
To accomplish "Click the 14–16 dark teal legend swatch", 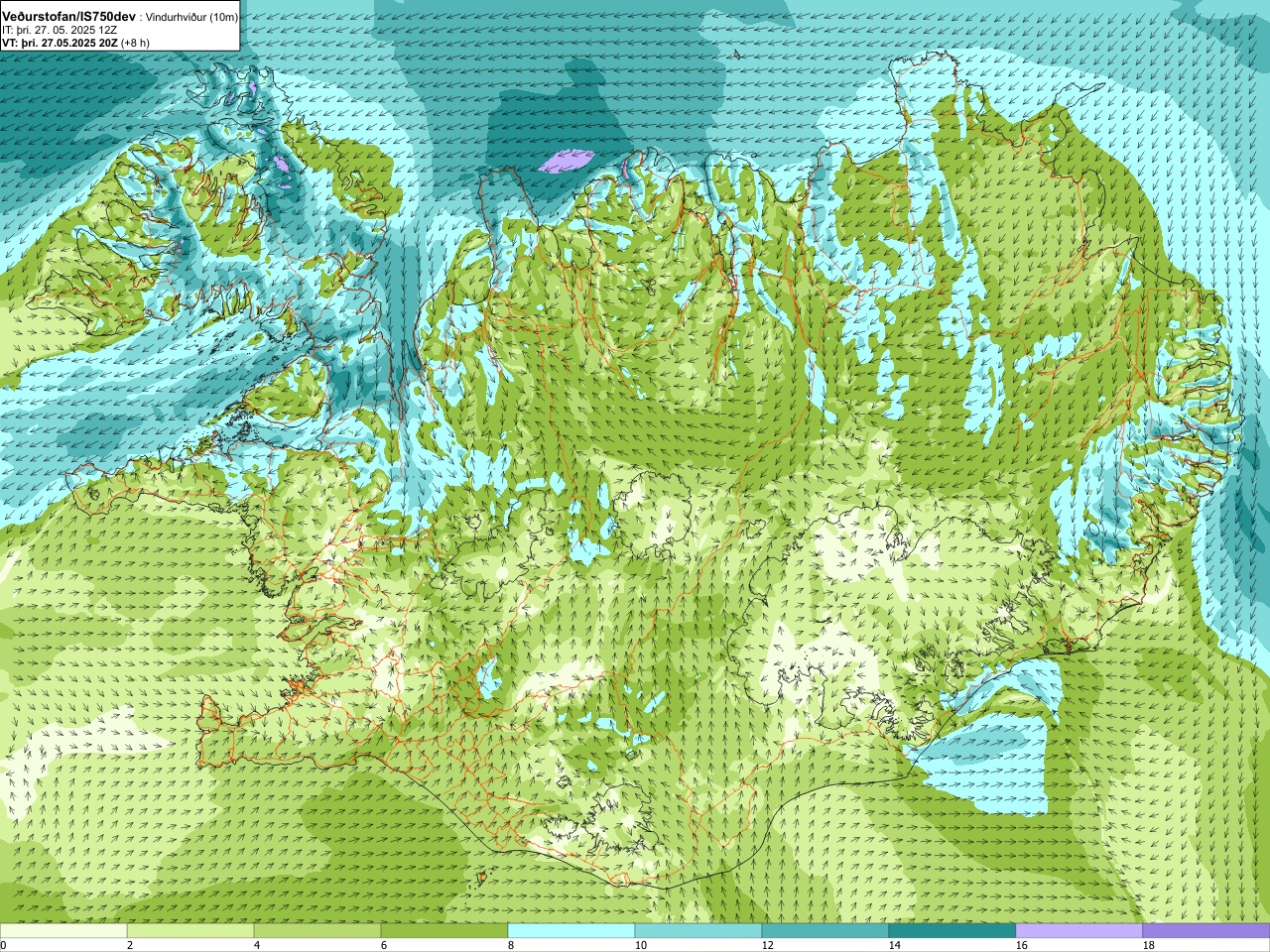I will tap(952, 931).
